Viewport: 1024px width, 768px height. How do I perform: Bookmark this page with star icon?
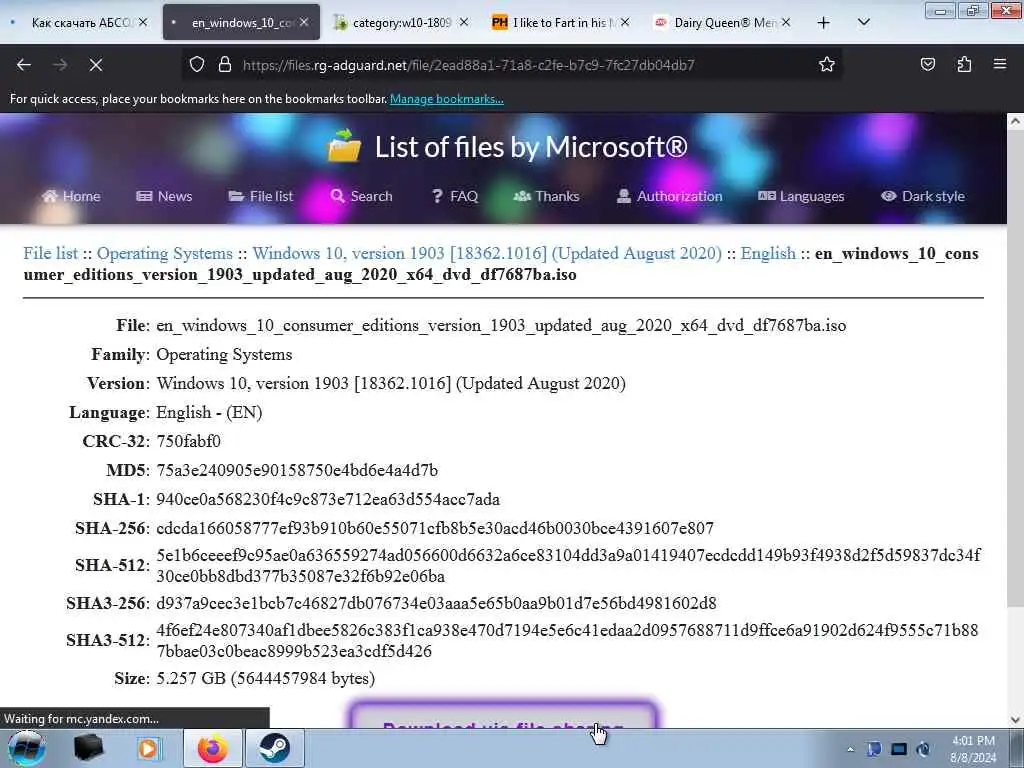[x=827, y=65]
